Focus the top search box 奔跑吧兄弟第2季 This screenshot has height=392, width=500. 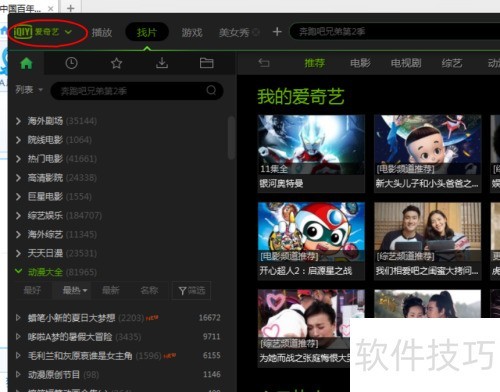(x=395, y=32)
